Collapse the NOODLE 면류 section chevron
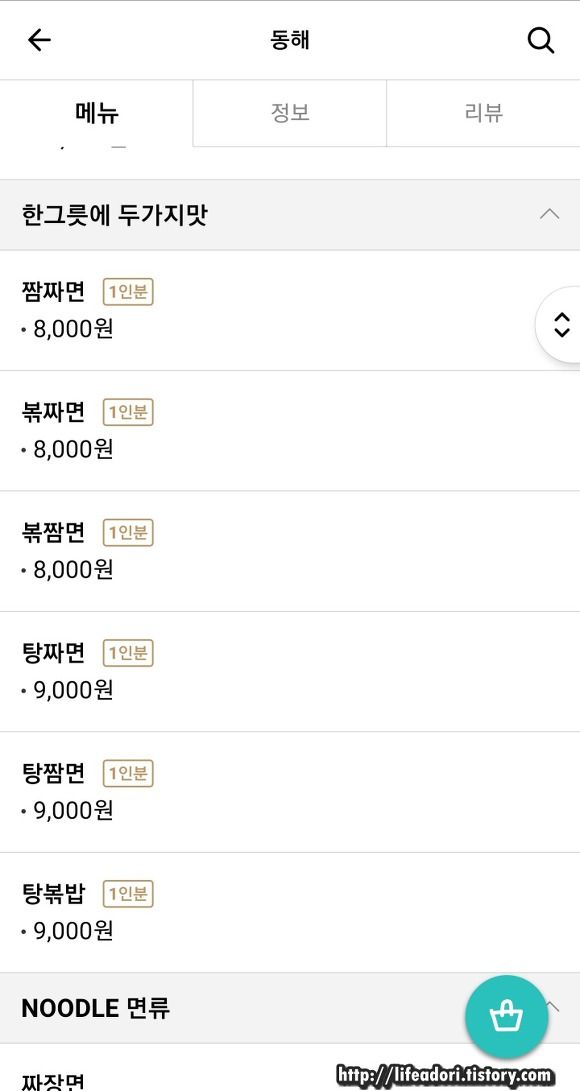The width and height of the screenshot is (580, 1091). pos(553,1006)
